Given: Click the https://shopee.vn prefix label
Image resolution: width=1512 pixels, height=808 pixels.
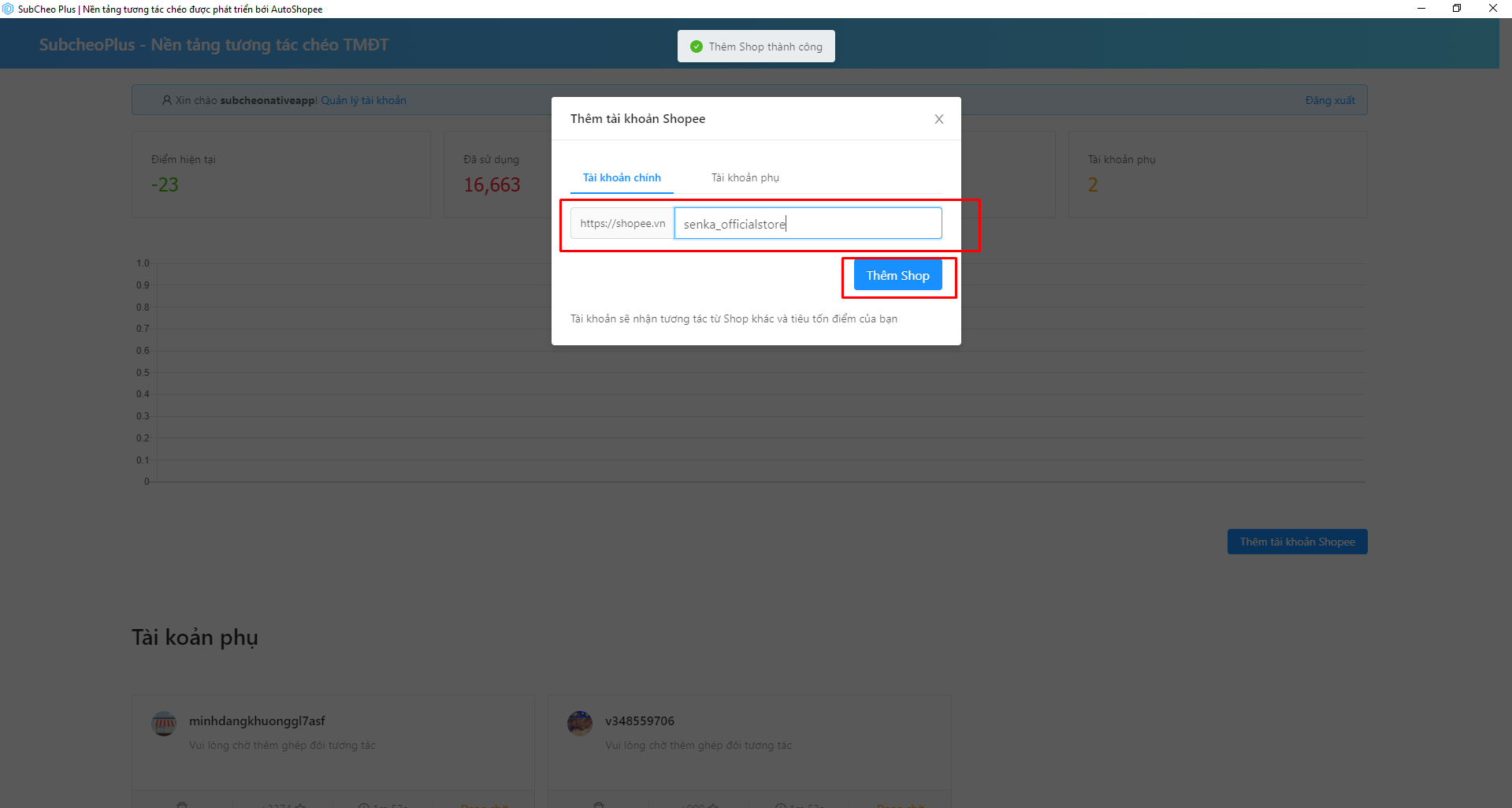Looking at the screenshot, I should pyautogui.click(x=622, y=224).
